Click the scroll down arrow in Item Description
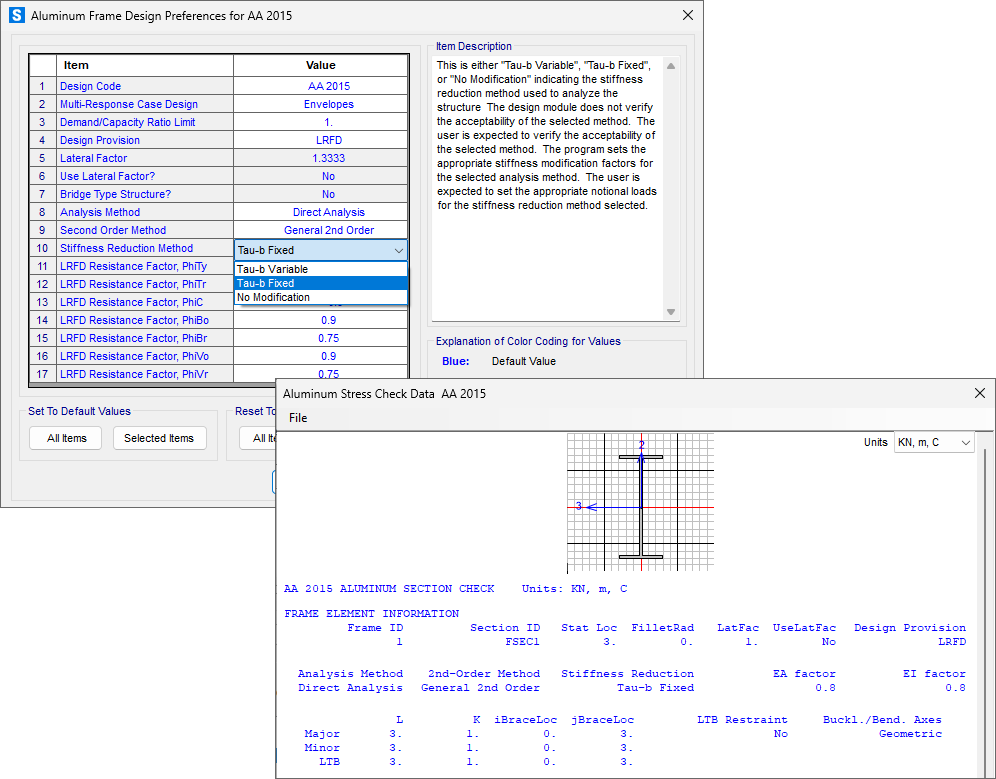Image resolution: width=996 pixels, height=779 pixels. [671, 312]
